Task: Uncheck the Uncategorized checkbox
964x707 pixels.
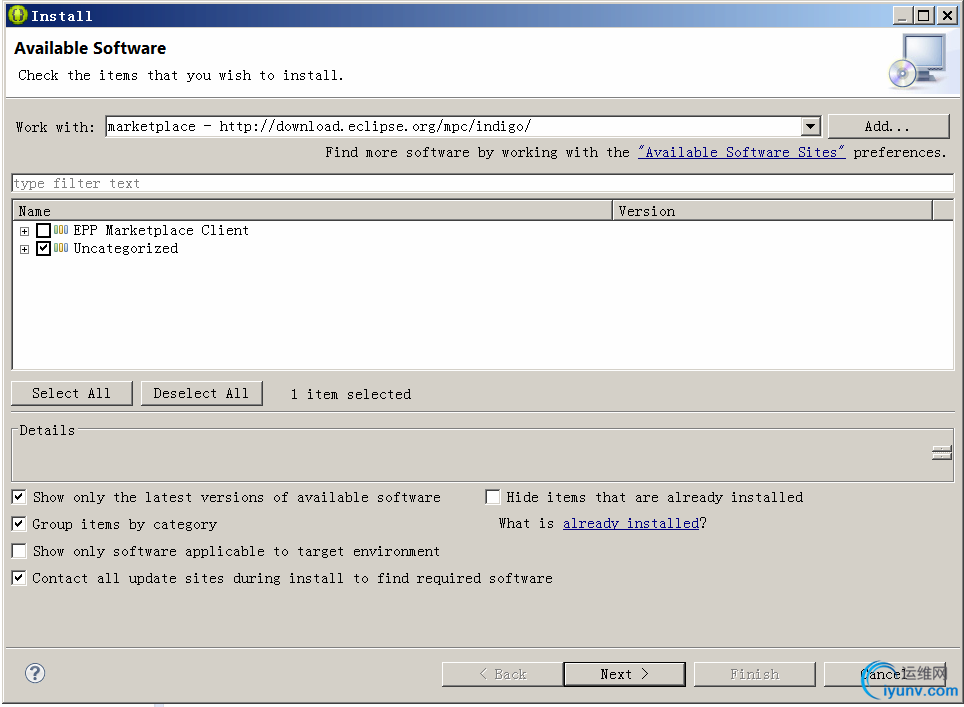Action: click(x=43, y=248)
